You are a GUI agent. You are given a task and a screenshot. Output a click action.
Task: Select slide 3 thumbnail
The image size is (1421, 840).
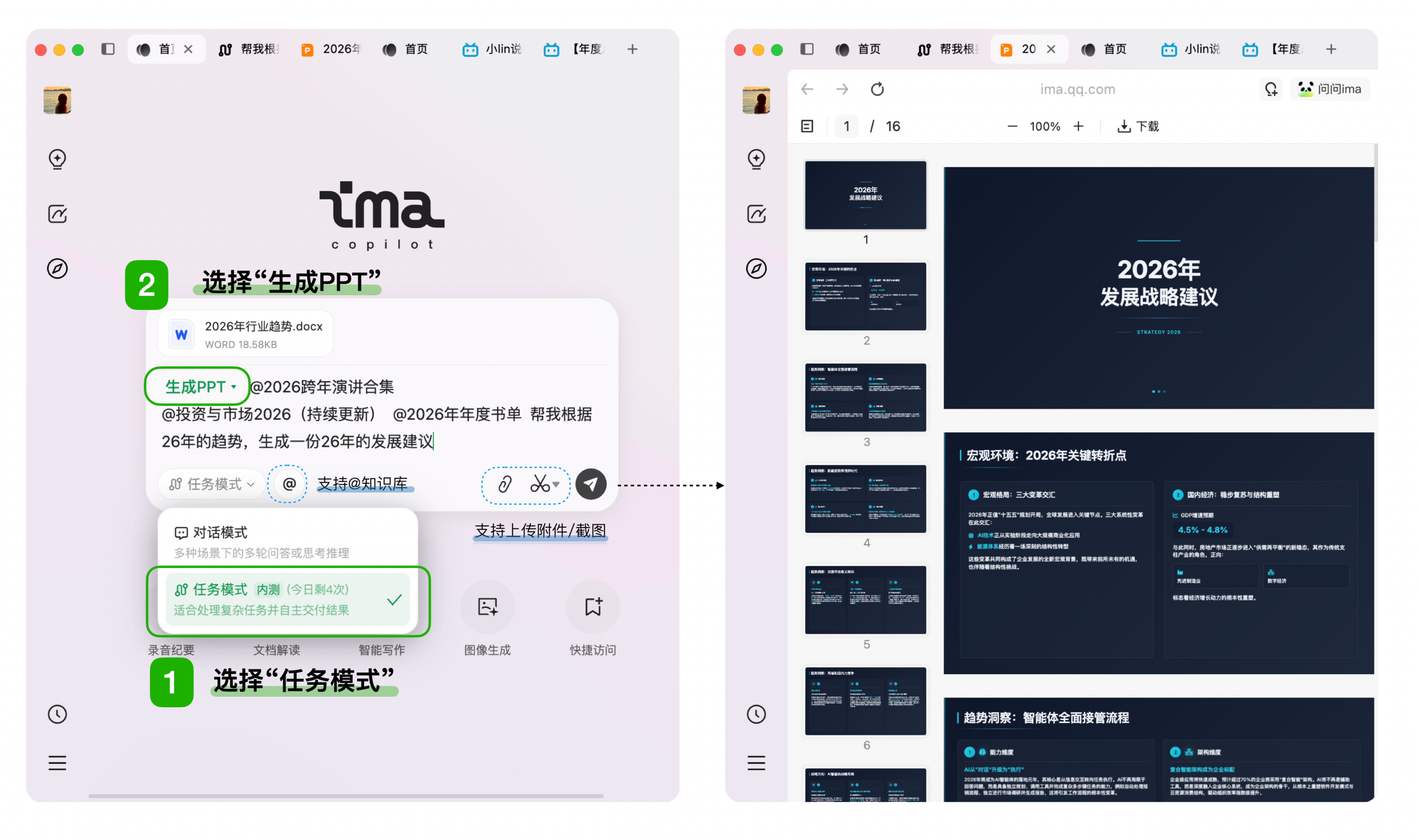point(865,397)
